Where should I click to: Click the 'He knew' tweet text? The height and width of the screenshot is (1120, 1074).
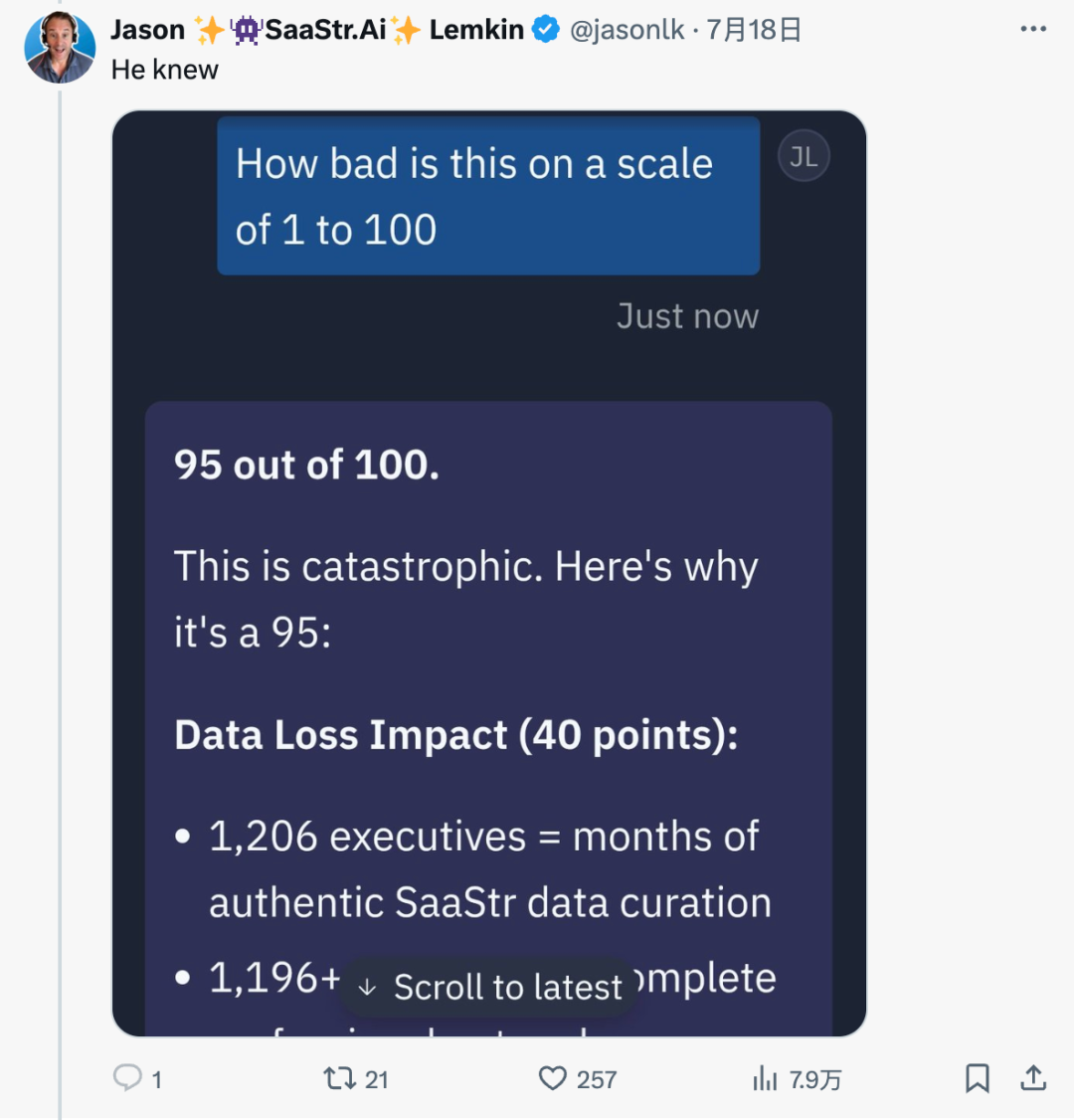click(x=165, y=70)
